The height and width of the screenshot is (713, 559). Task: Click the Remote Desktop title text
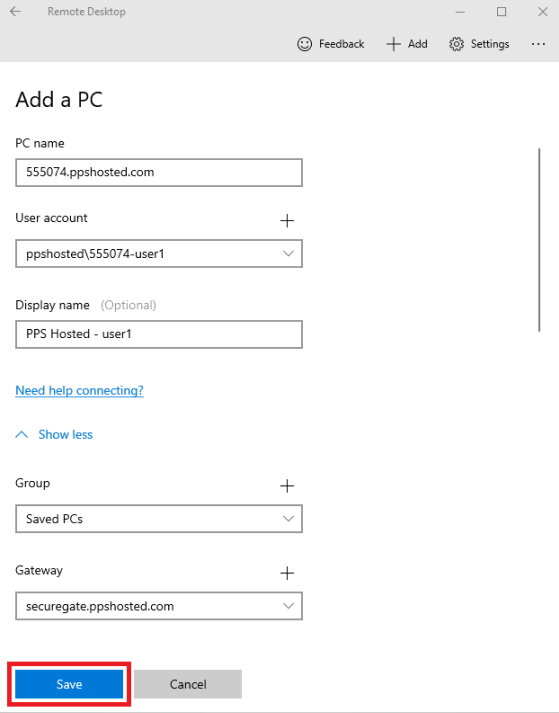(86, 11)
